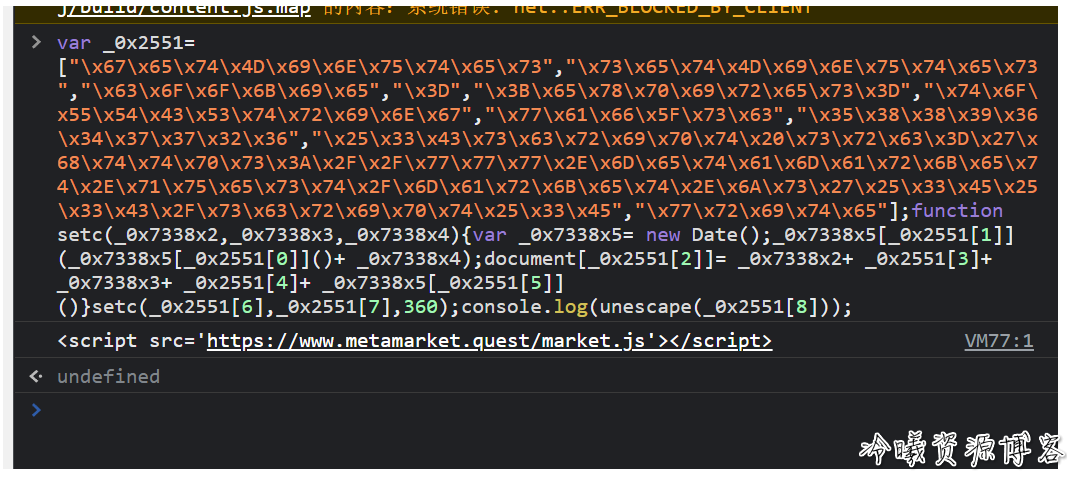Viewport: 1067px width, 483px height.
Task: Click the function keyword in the code
Action: 958,210
